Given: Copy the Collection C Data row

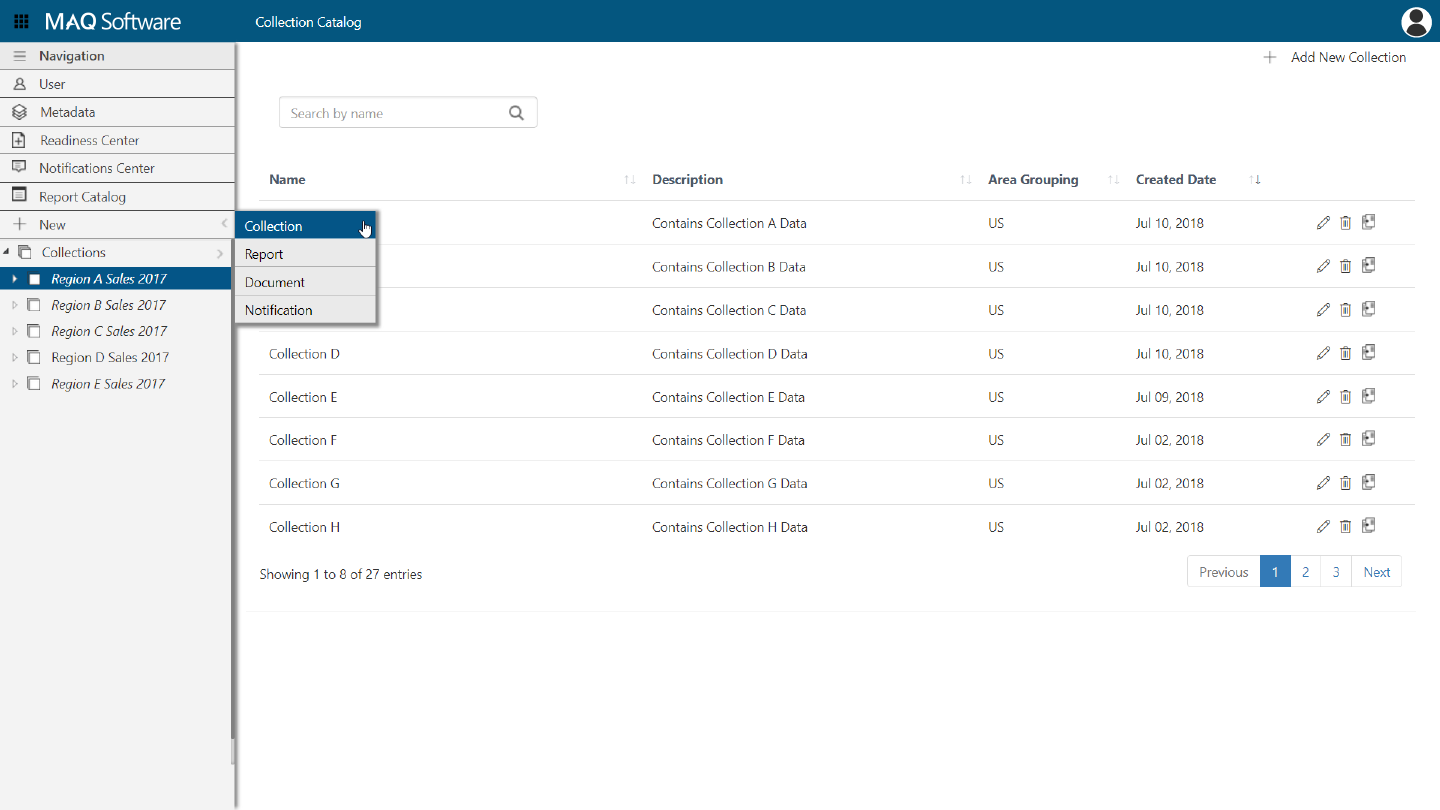Looking at the screenshot, I should click(x=1368, y=309).
